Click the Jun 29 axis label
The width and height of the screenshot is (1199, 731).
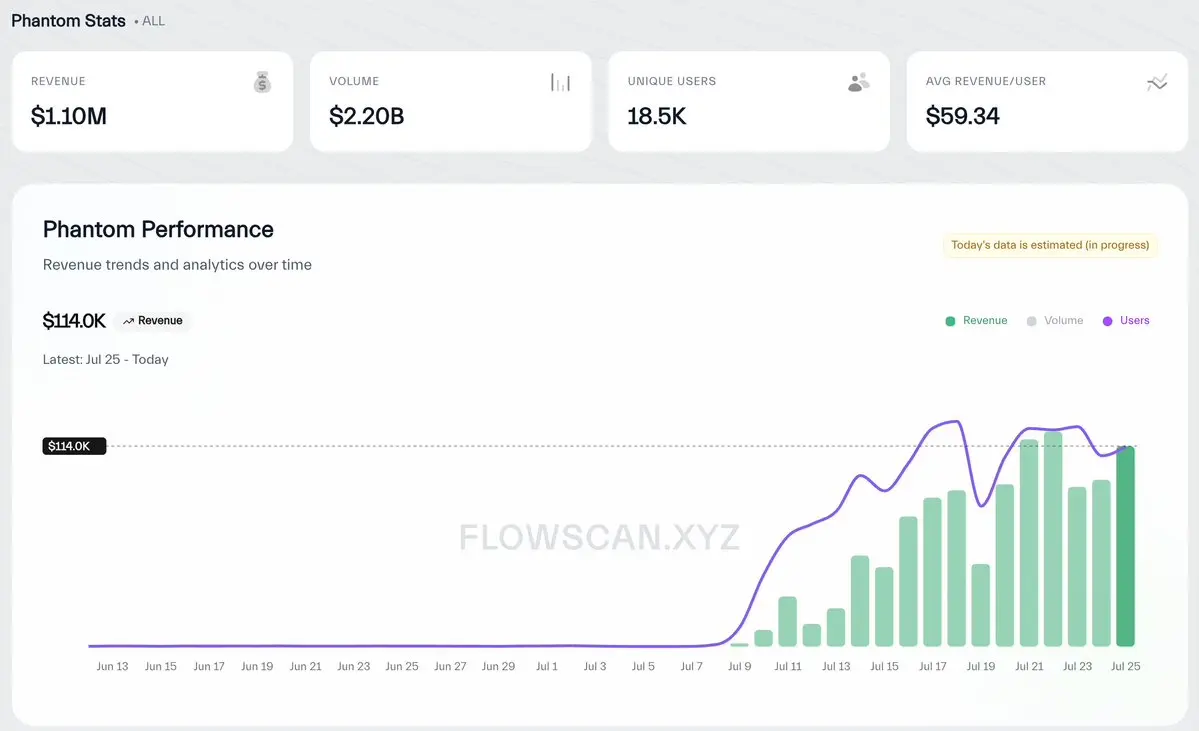point(499,667)
